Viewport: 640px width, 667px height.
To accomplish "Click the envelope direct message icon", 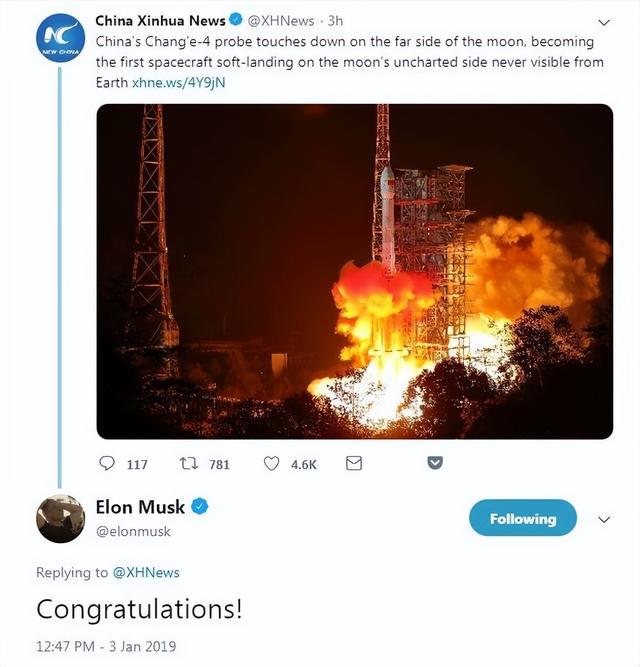I will (353, 464).
